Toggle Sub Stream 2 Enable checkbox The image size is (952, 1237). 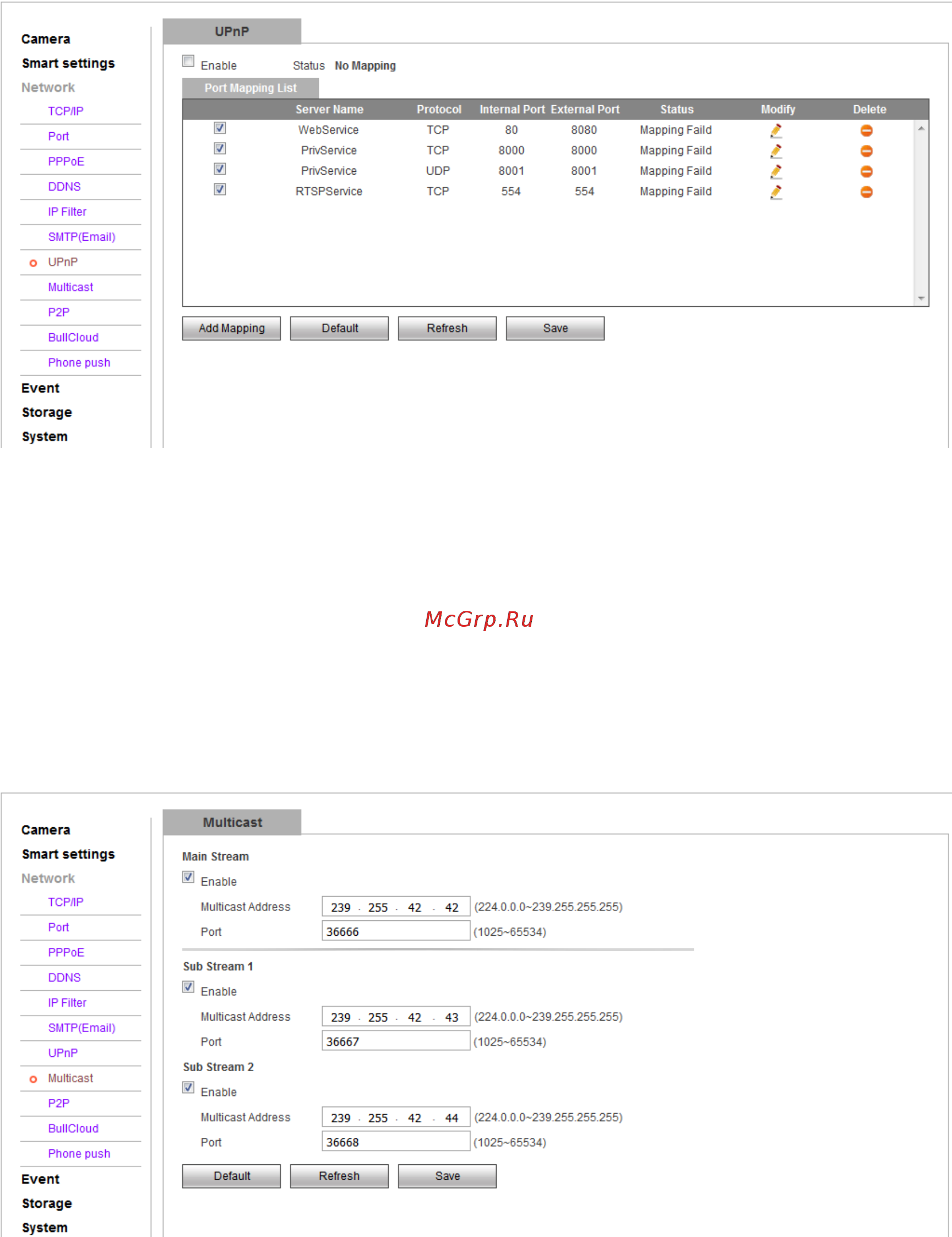click(189, 1088)
